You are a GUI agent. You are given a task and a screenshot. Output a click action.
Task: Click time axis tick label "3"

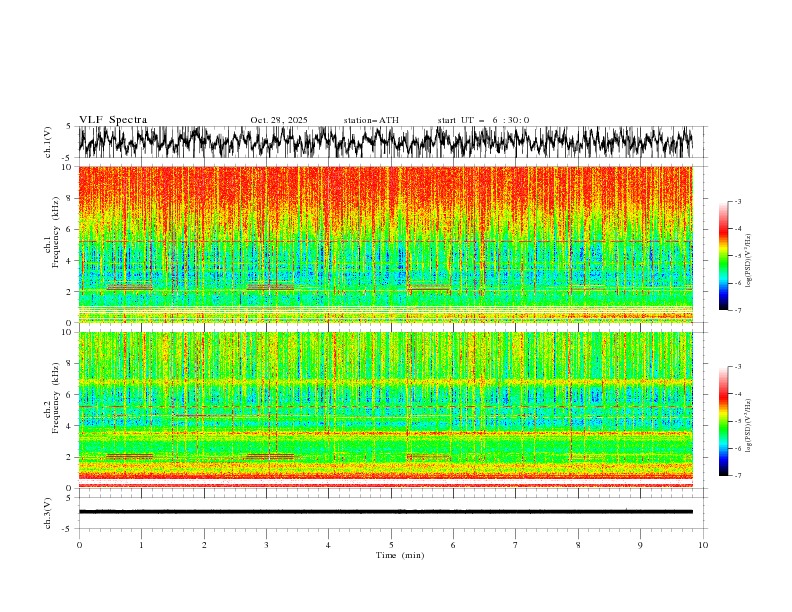point(266,545)
